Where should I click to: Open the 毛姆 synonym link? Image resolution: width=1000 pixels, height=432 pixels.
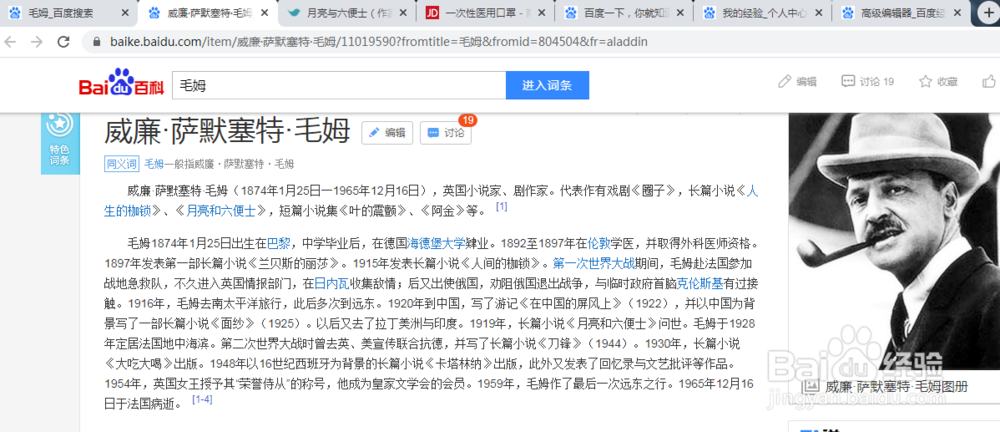coord(154,164)
